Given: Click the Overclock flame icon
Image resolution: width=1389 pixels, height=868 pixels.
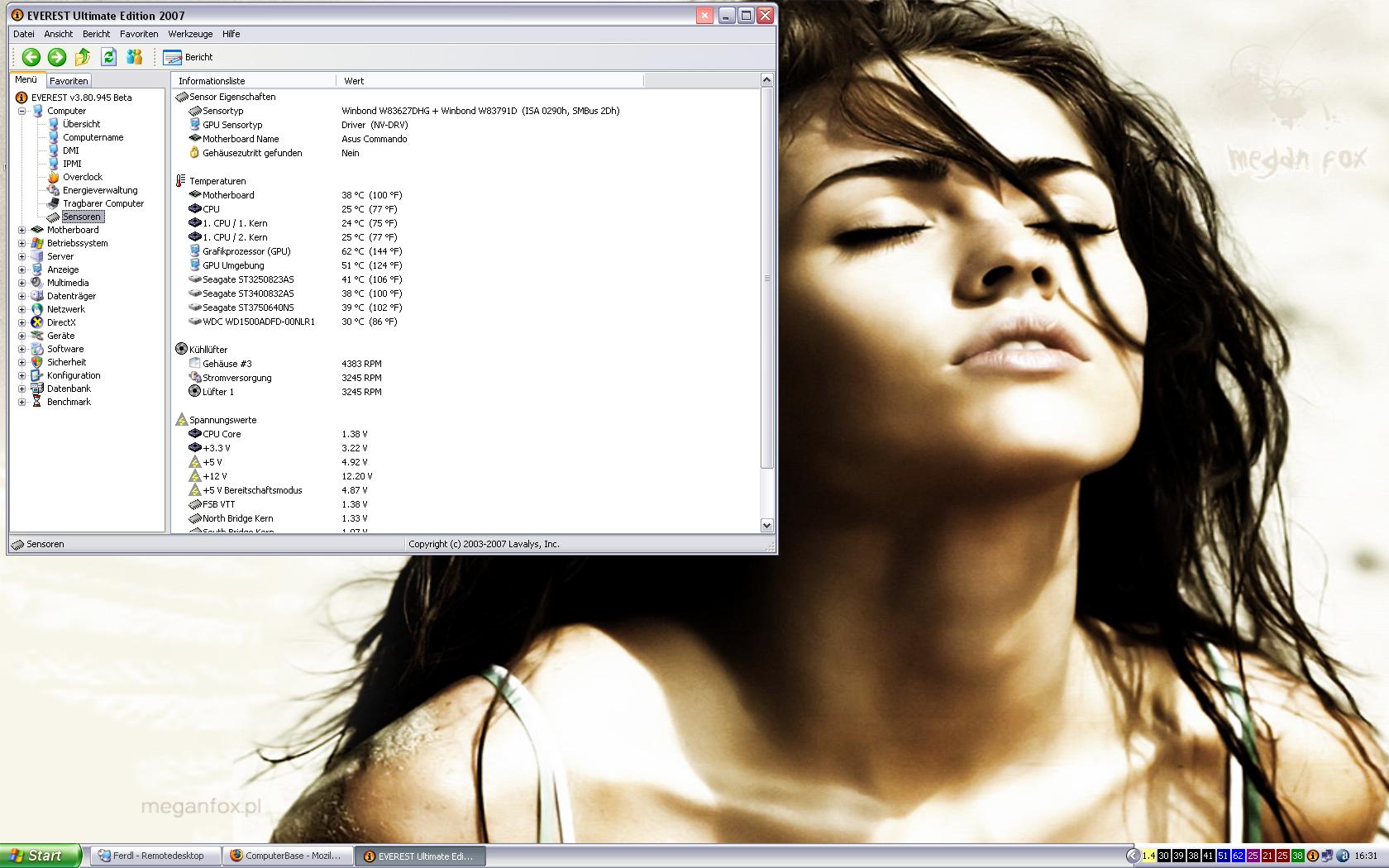Looking at the screenshot, I should coord(54,177).
